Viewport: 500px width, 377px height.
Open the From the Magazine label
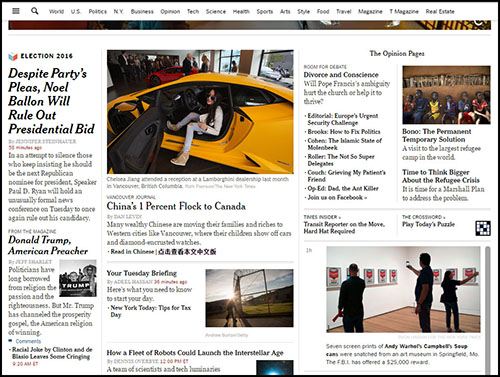32,231
